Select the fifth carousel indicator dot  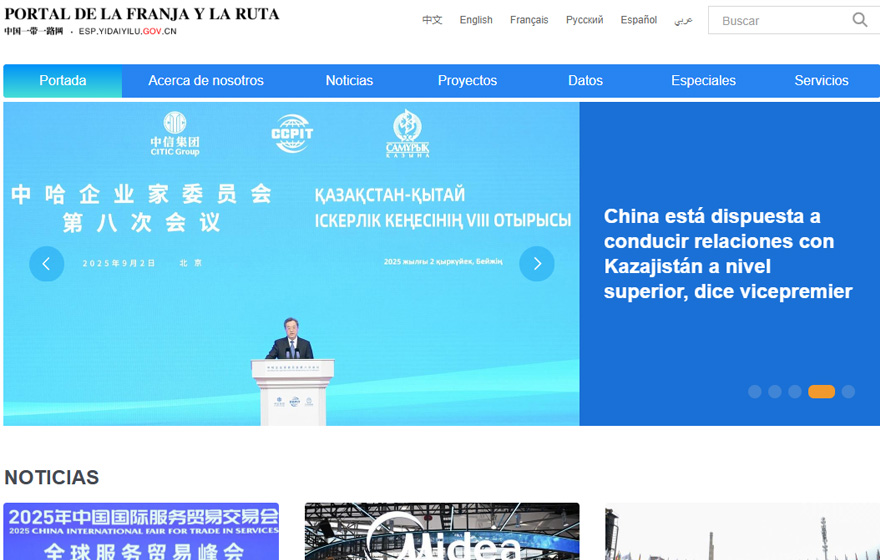click(848, 392)
